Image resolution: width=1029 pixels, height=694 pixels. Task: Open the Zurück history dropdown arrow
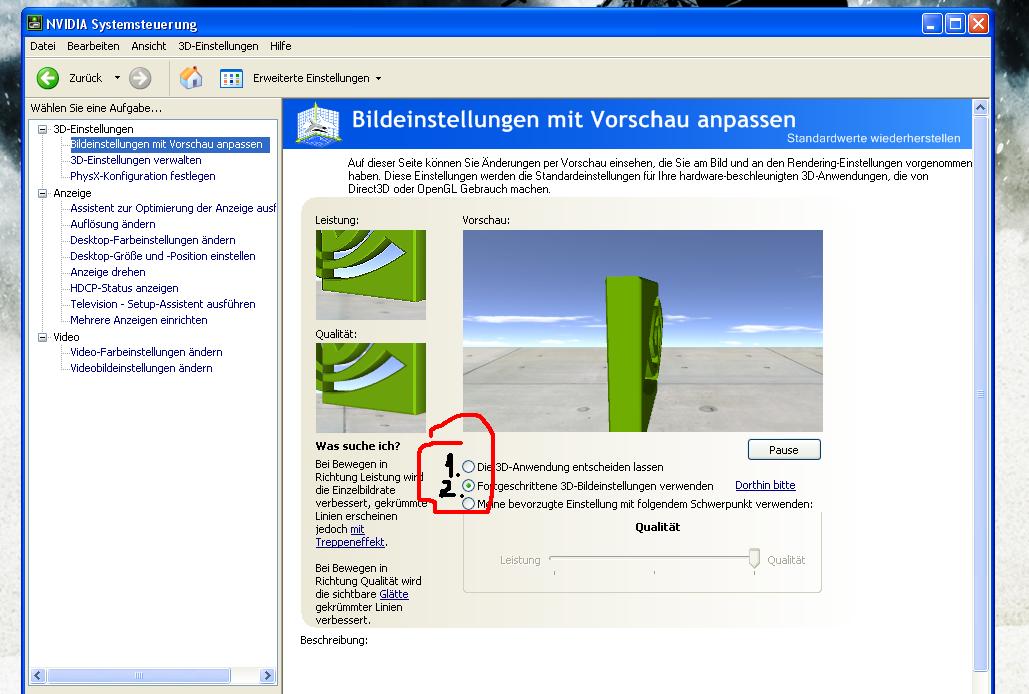117,78
